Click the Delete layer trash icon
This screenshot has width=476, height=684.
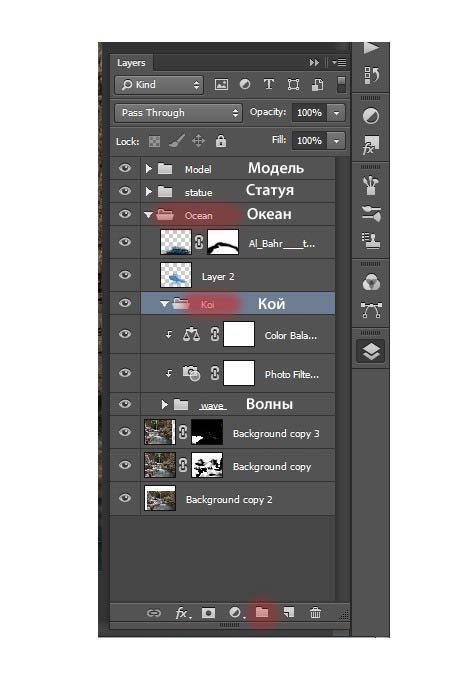(315, 612)
